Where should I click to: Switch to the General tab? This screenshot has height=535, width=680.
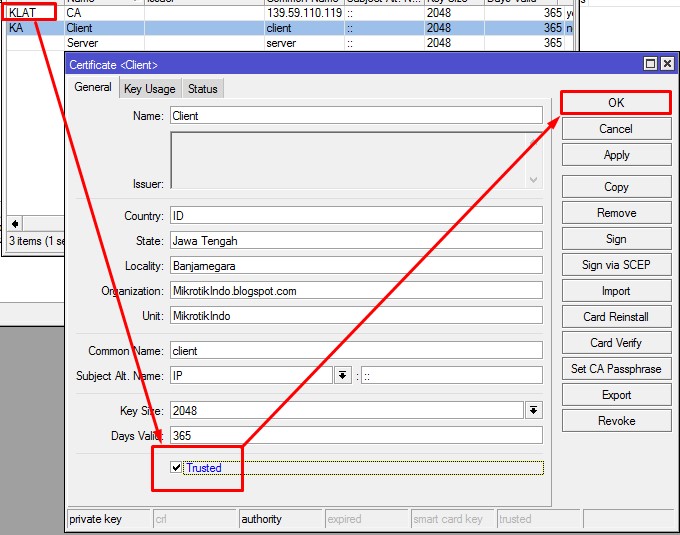(93, 87)
